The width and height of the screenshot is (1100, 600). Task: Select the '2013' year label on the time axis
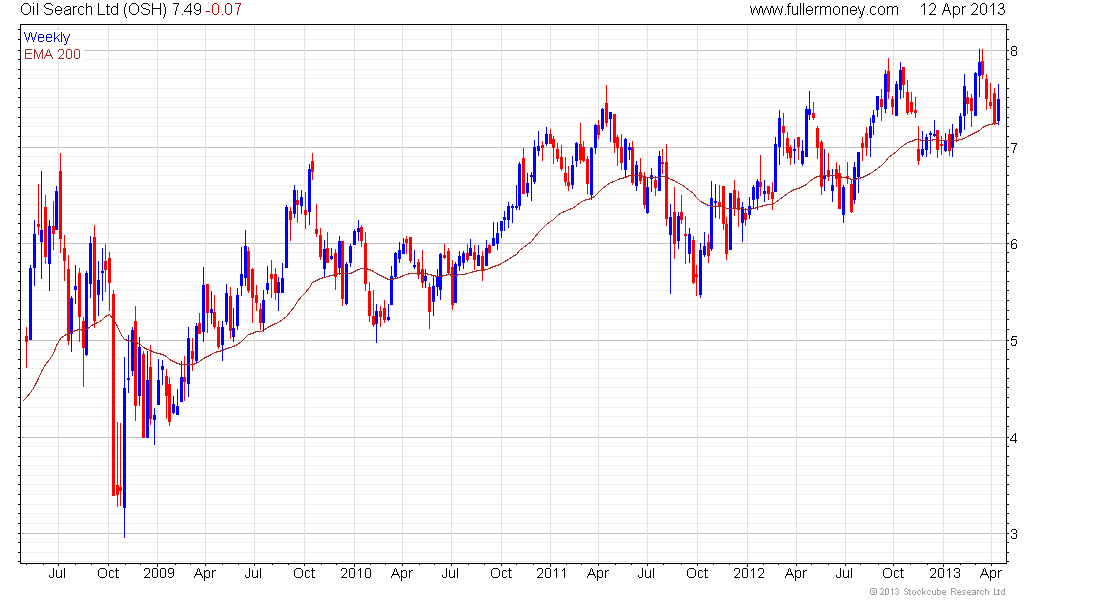pos(945,573)
